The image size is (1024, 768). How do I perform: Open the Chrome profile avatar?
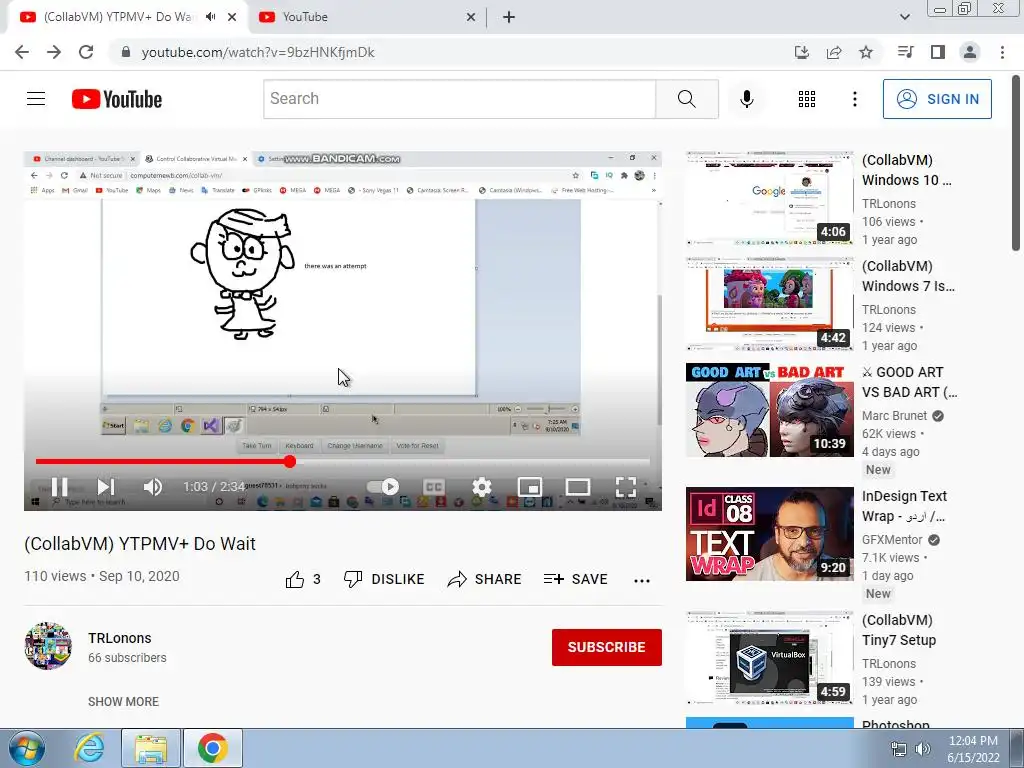tap(970, 52)
